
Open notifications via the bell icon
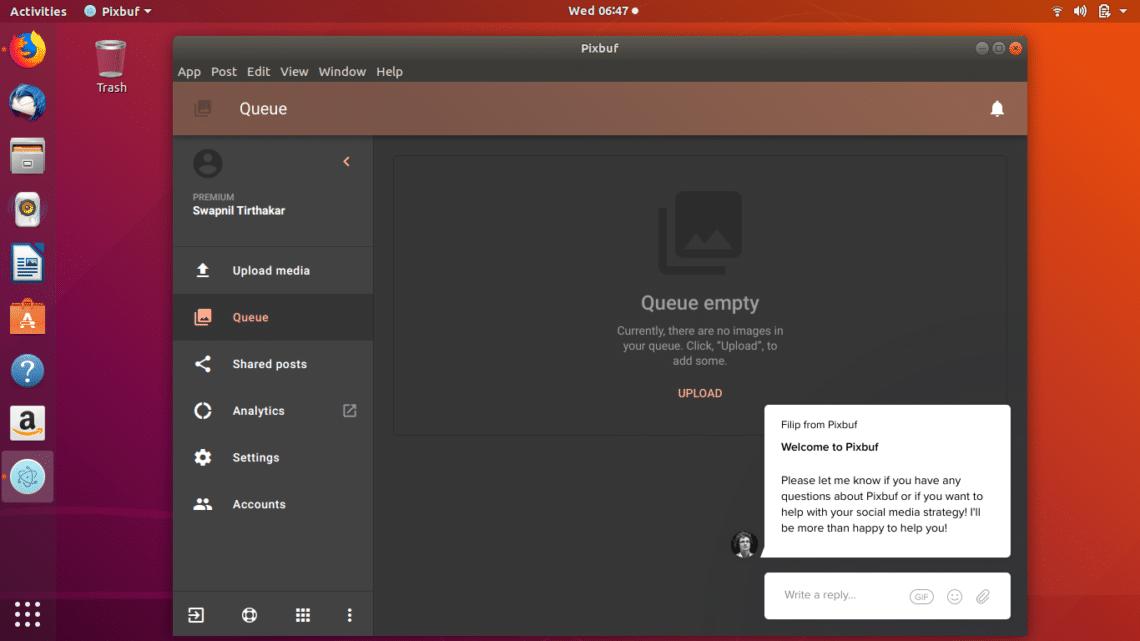click(997, 108)
